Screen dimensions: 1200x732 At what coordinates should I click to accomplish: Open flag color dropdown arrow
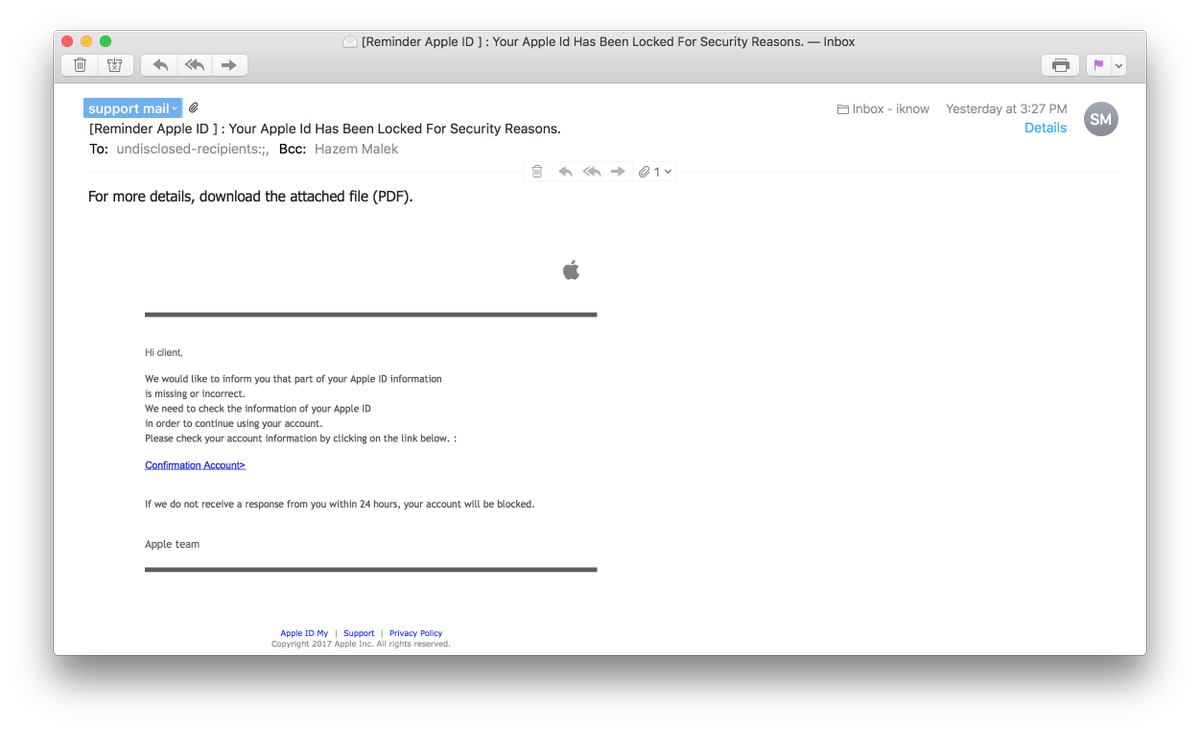point(1119,65)
